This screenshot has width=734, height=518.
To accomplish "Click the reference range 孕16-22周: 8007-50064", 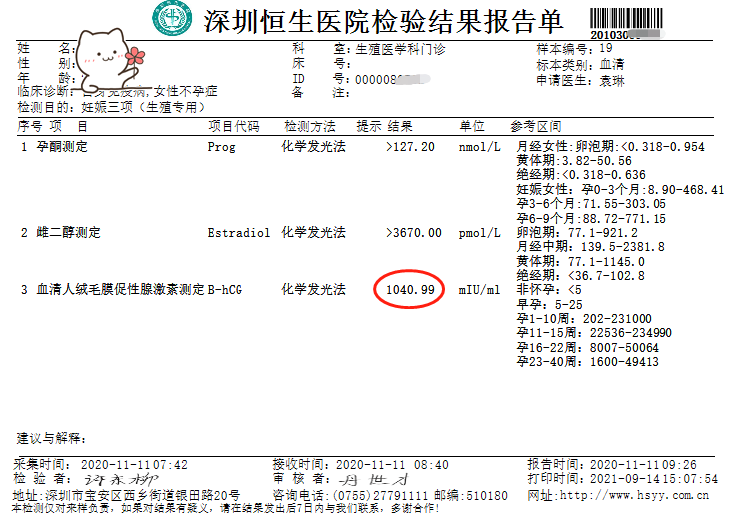I will click(587, 348).
